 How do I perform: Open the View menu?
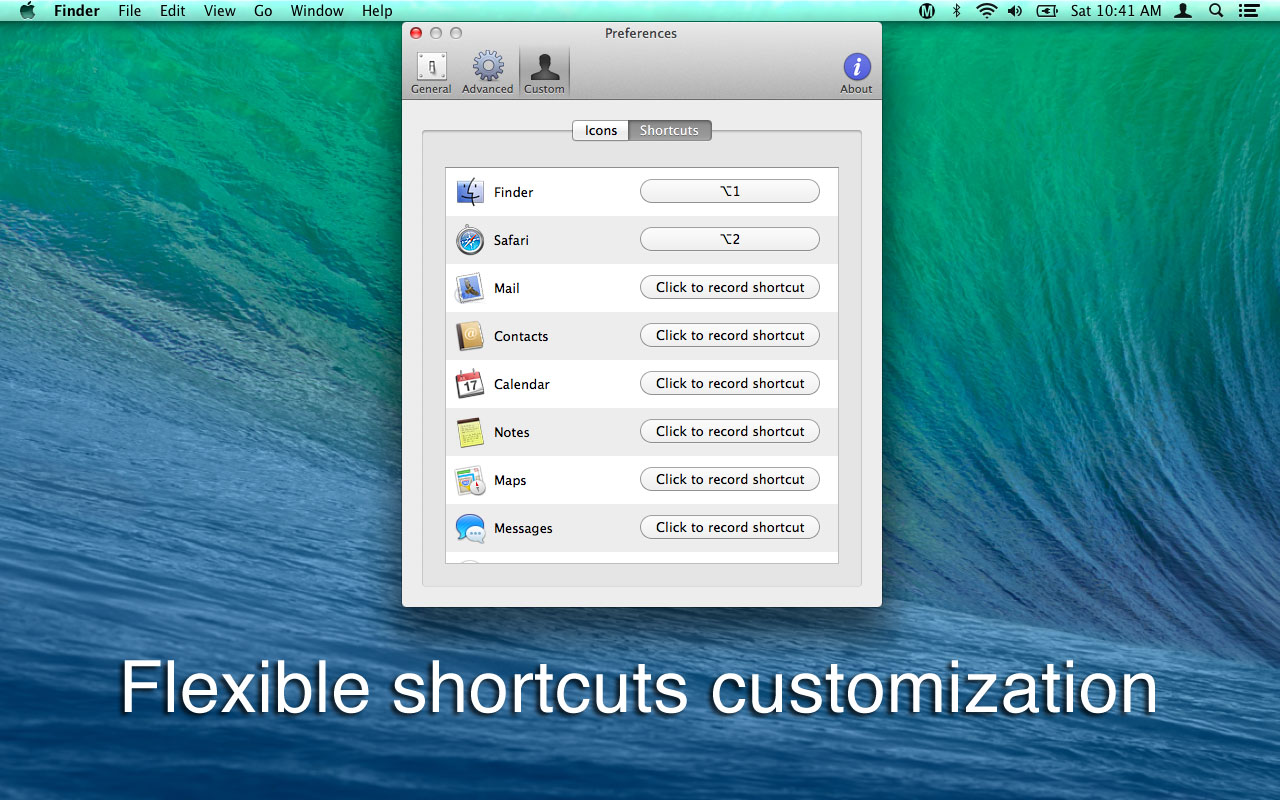click(x=220, y=11)
